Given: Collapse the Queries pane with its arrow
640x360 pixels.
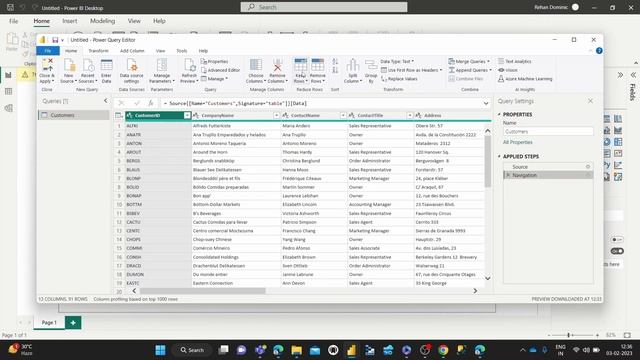Looking at the screenshot, I should [105, 101].
